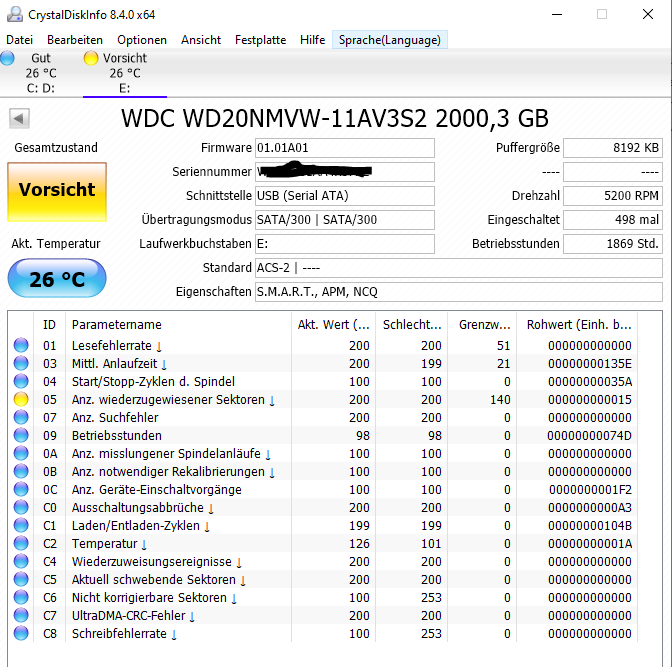Click raw value 00000000104B
Viewport: 672px width, 667px height.
coord(590,526)
